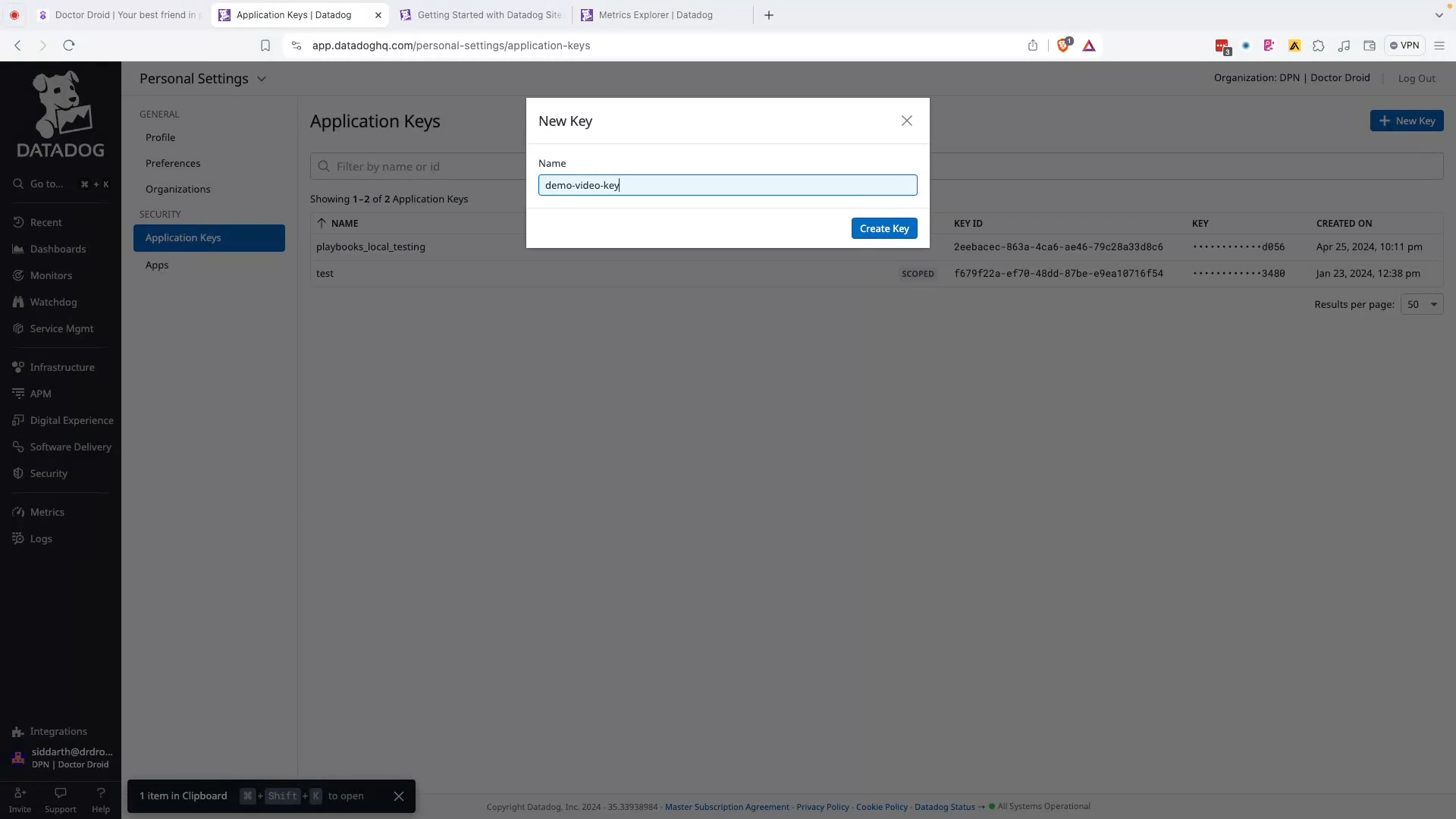Open the browser extensions puzzle icon
Viewport: 1456px width, 819px height.
pyautogui.click(x=1319, y=45)
